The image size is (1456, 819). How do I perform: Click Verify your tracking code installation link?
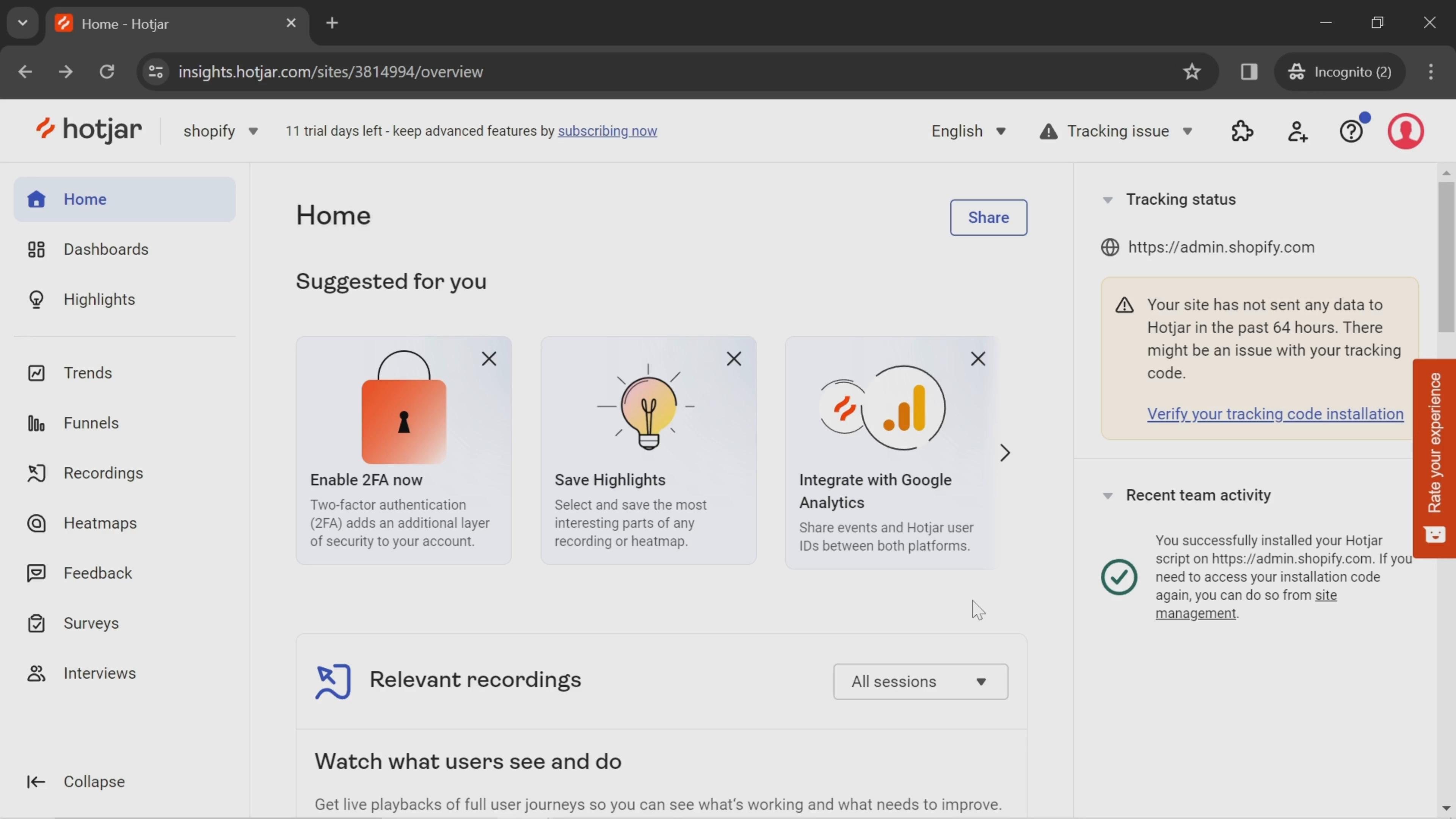pyautogui.click(x=1275, y=413)
